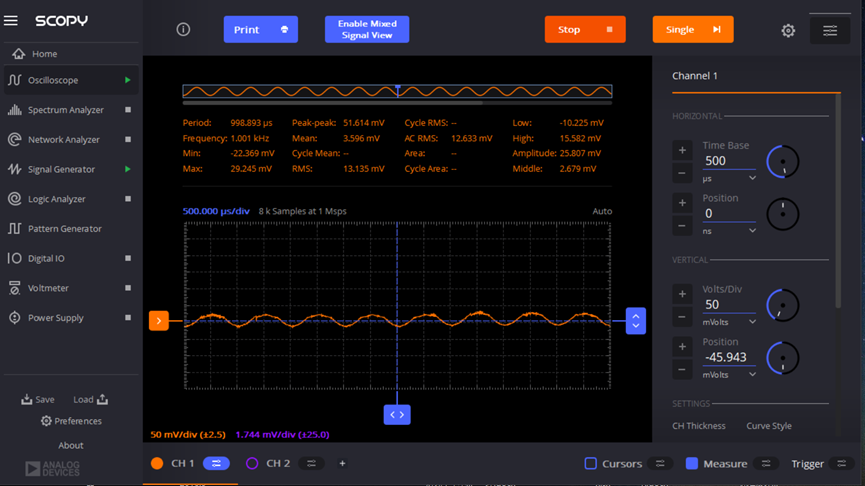The image size is (865, 486).
Task: Click Enable Mixed Signal View button
Action: [x=367, y=29]
